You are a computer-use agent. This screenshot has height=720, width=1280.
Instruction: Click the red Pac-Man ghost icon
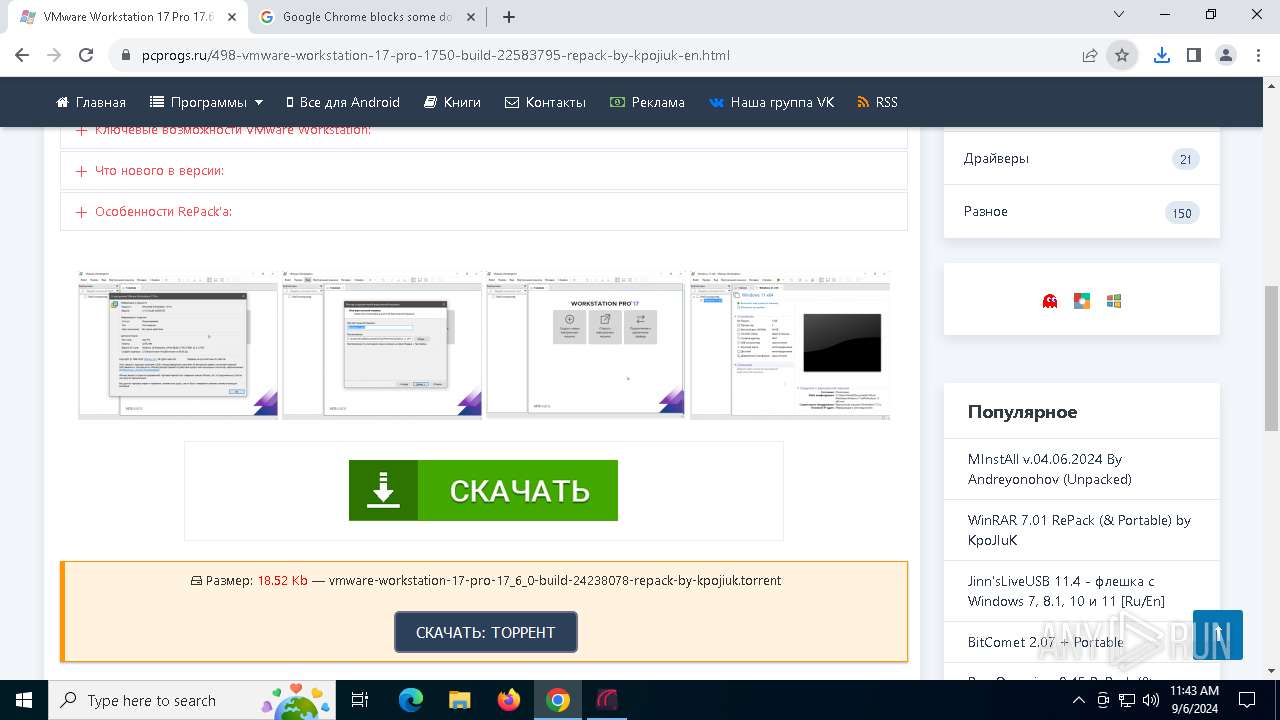pyautogui.click(x=1050, y=300)
